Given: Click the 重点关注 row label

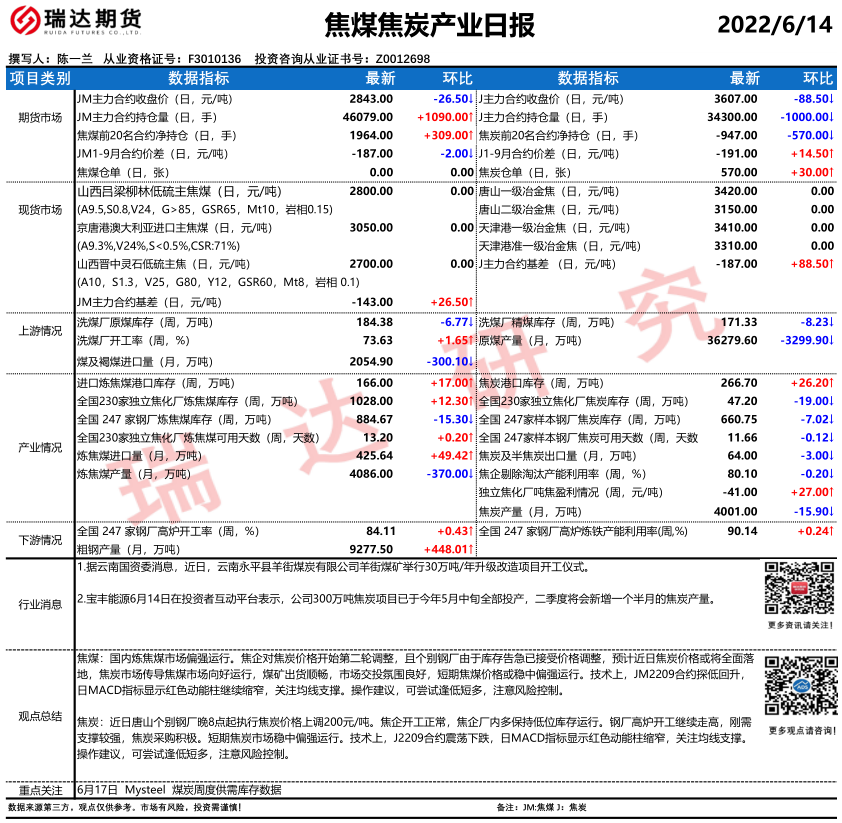Looking at the screenshot, I should point(40,789).
